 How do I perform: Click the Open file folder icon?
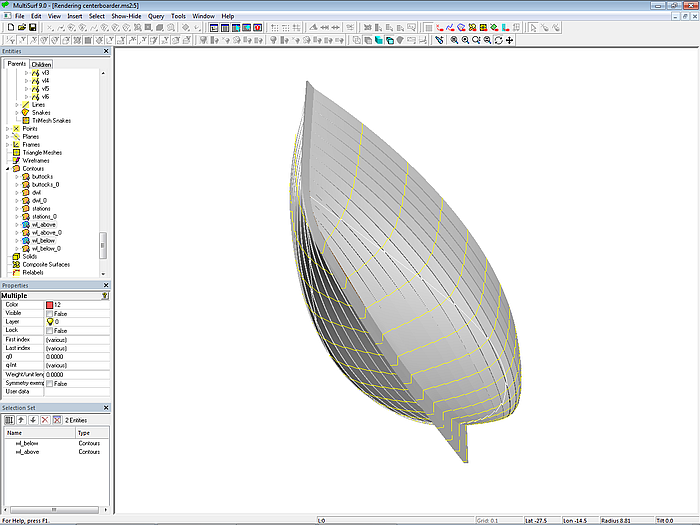point(21,27)
